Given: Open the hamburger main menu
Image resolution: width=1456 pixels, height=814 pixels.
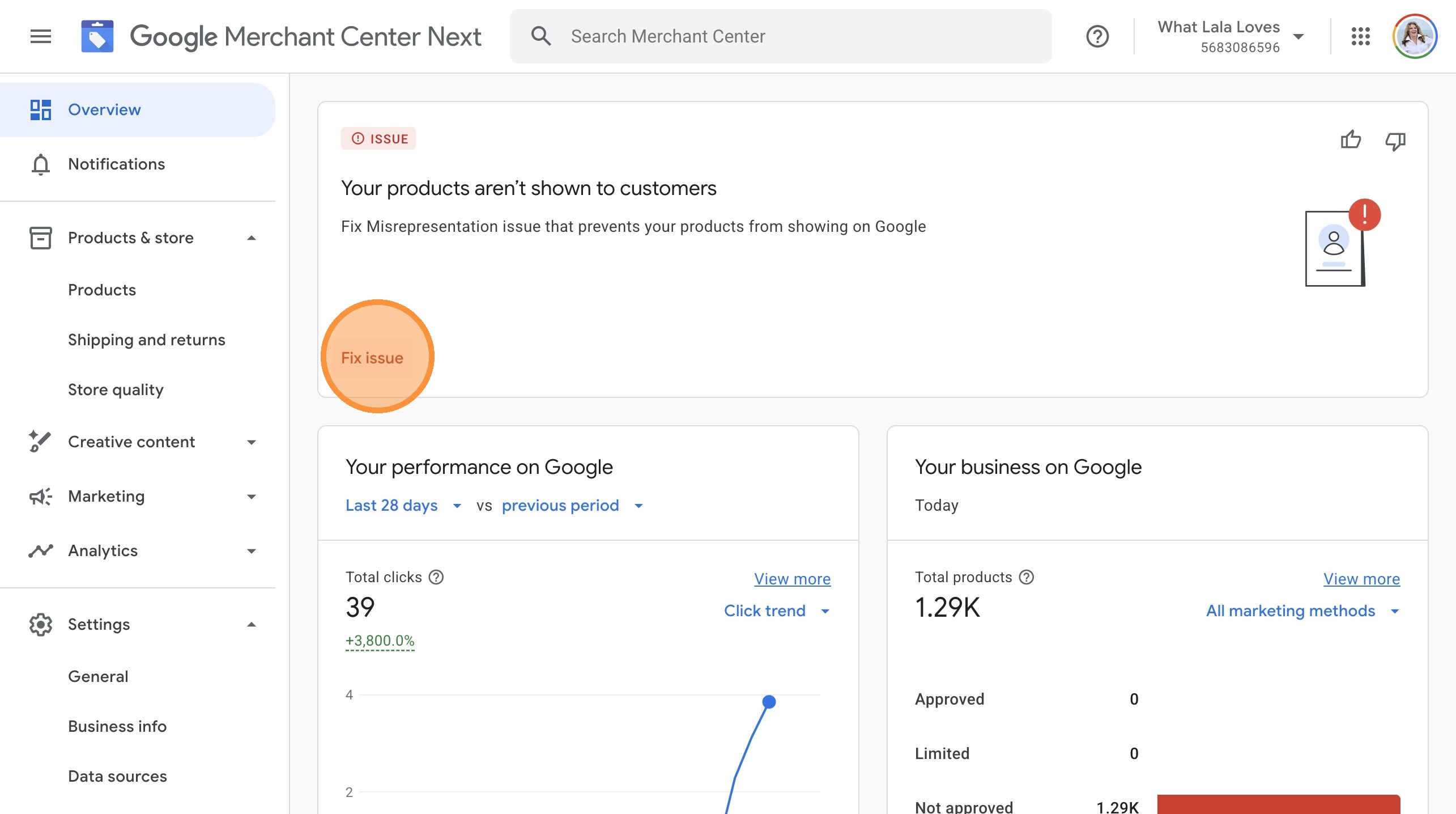Looking at the screenshot, I should 40,36.
